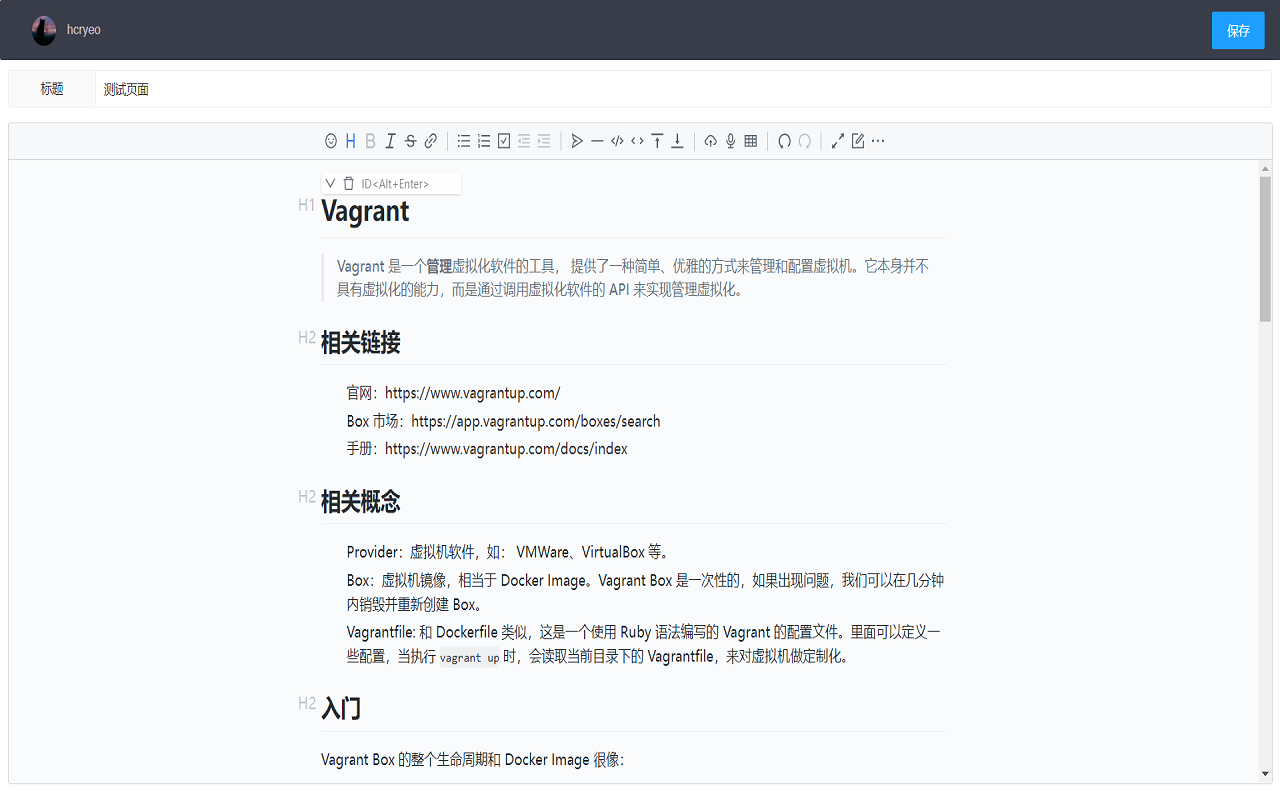
Task: Click the inline code 'vagrant up'
Action: tap(469, 658)
